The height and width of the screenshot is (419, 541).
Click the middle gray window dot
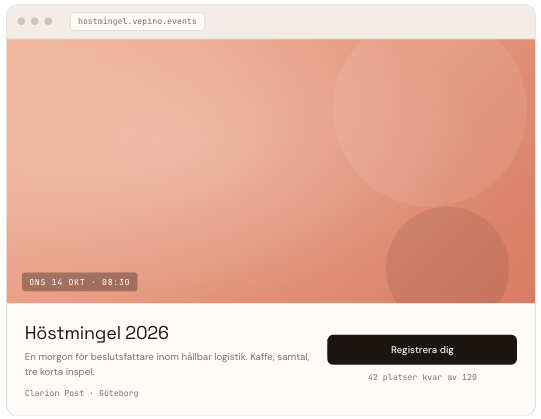pyautogui.click(x=35, y=21)
